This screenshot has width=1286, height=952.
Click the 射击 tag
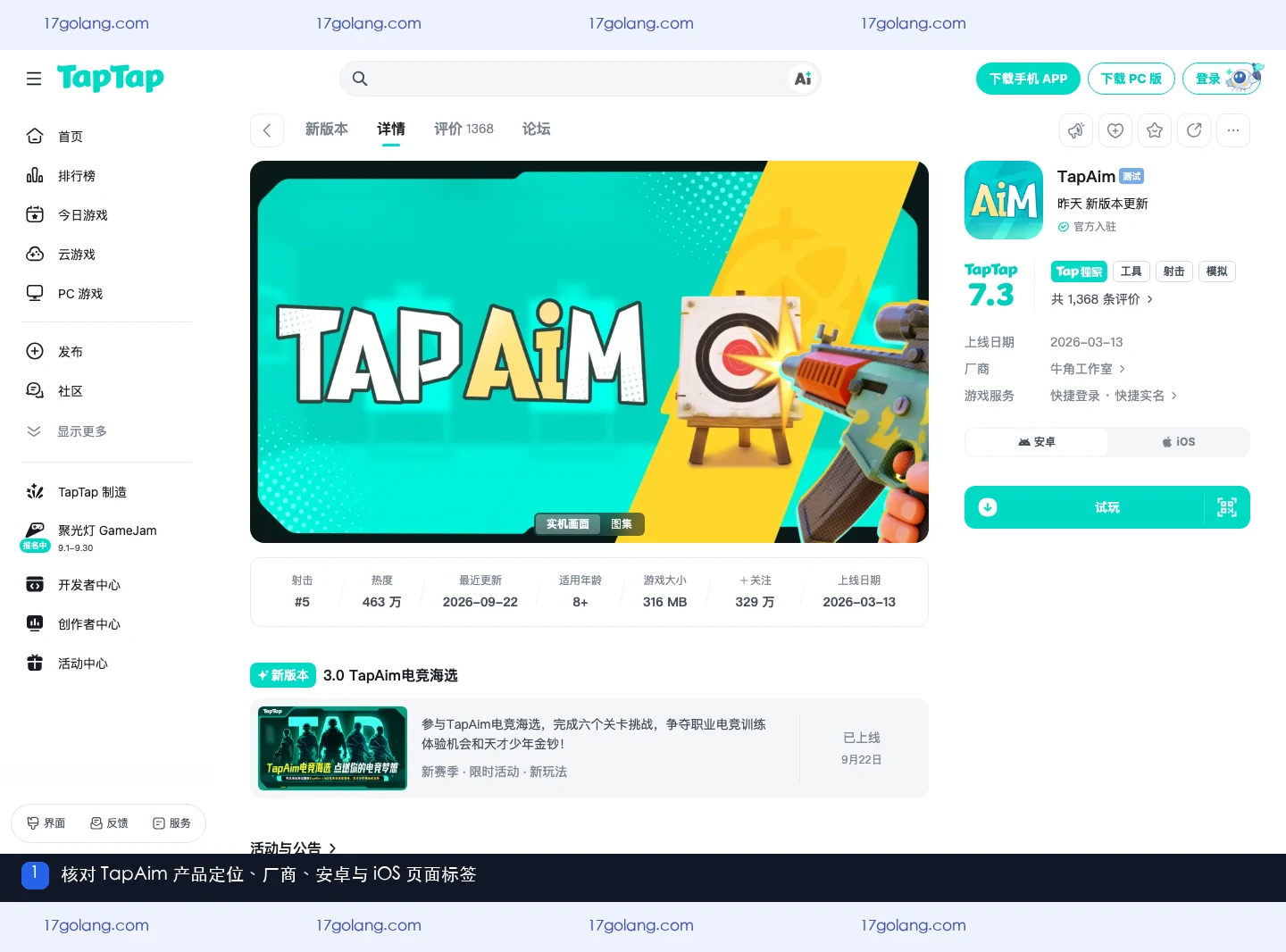click(x=1174, y=271)
